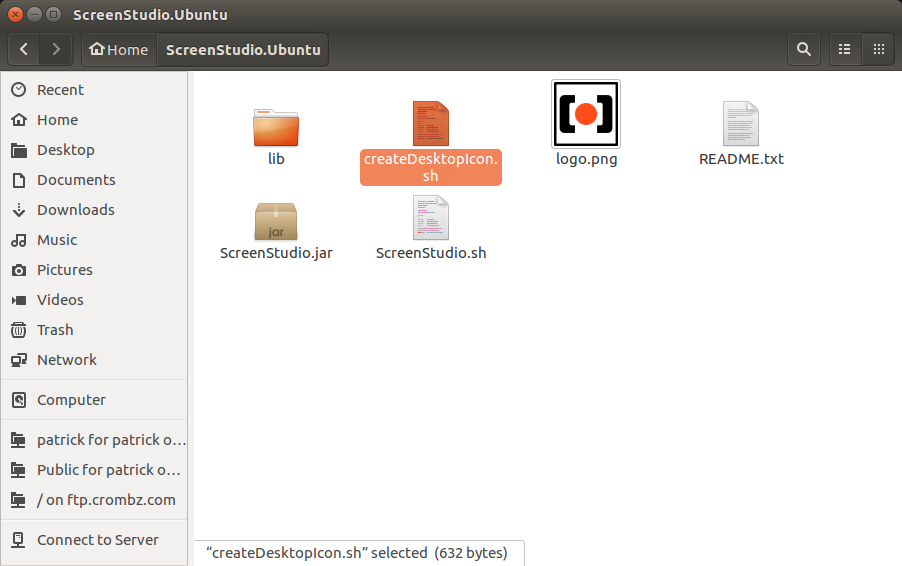This screenshot has width=902, height=566.
Task: Click the Desktop folder icon in sidebar
Action: click(x=19, y=150)
